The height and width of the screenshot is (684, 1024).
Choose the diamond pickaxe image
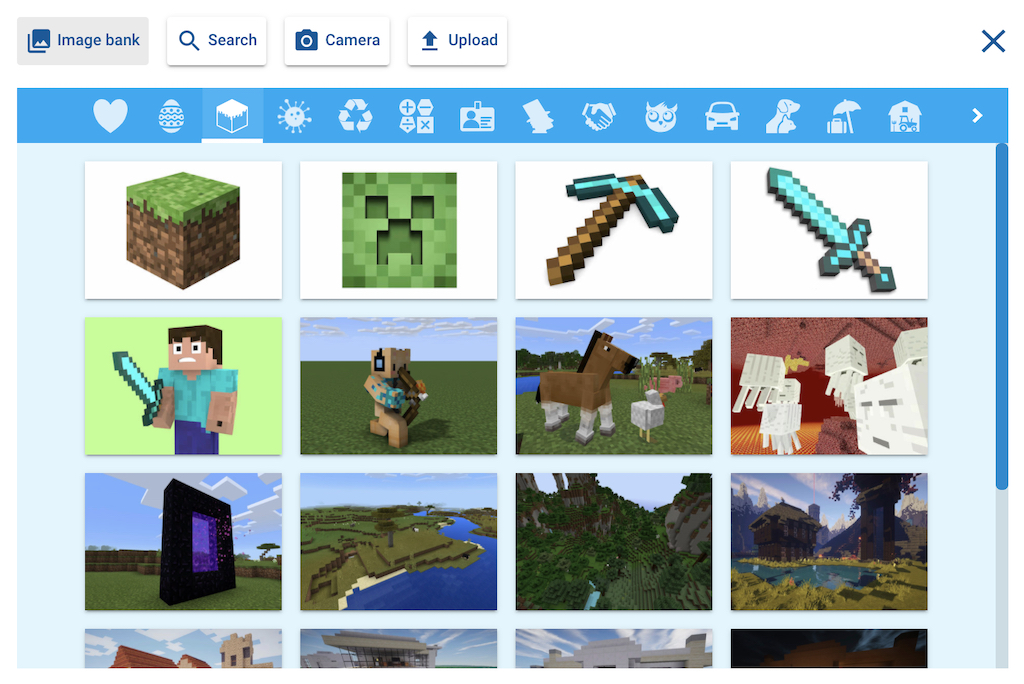614,230
